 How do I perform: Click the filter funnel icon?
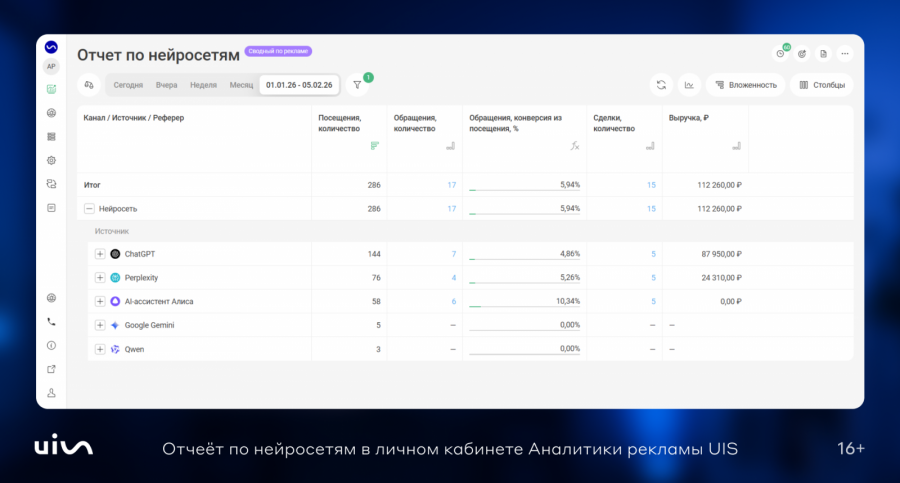(357, 85)
